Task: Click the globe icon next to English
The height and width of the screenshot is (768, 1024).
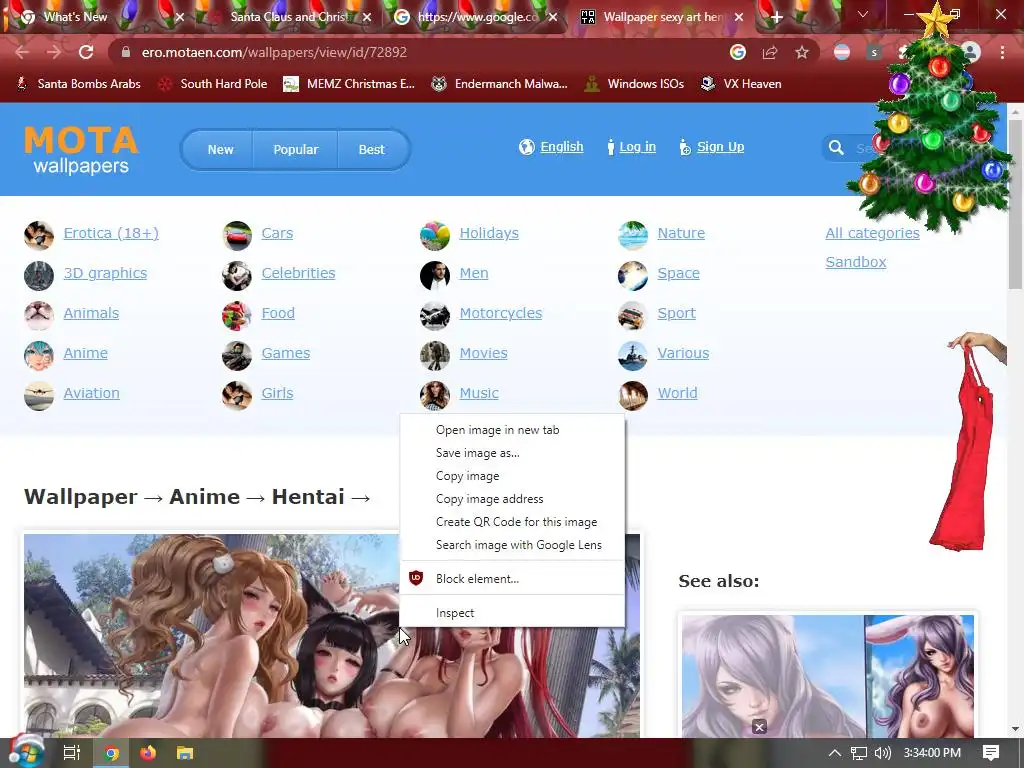Action: point(526,147)
